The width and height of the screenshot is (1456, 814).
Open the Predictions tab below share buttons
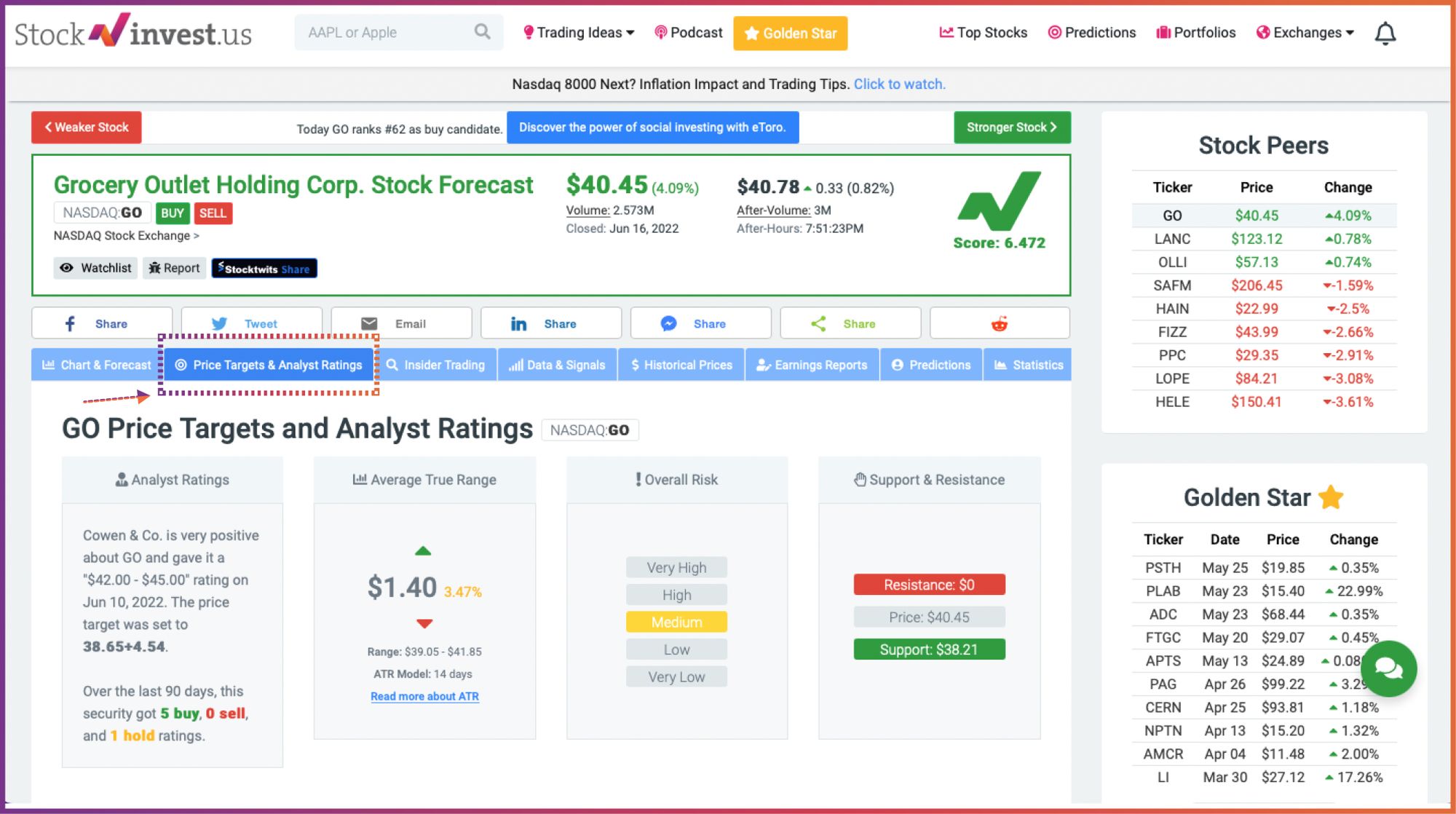tap(931, 365)
